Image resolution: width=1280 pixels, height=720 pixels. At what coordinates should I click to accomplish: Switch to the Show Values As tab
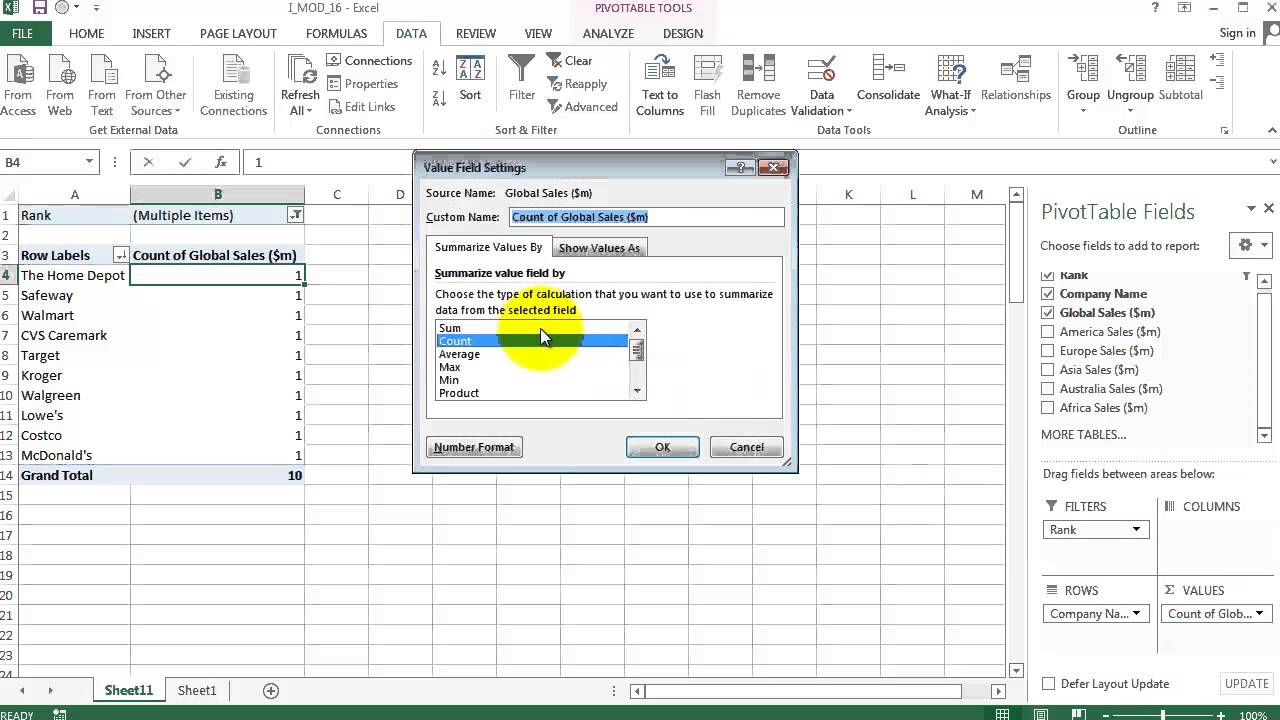599,248
